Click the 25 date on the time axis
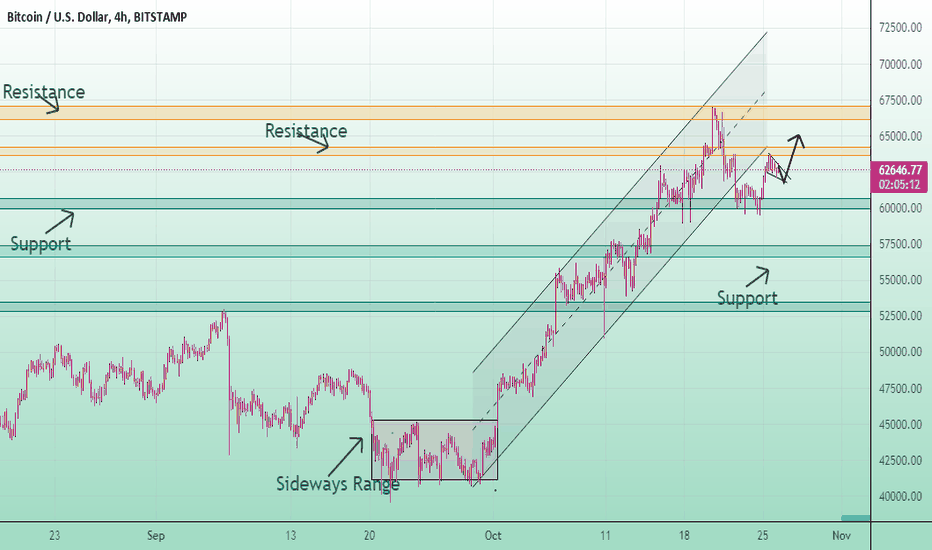The height and width of the screenshot is (550, 932). tap(763, 536)
